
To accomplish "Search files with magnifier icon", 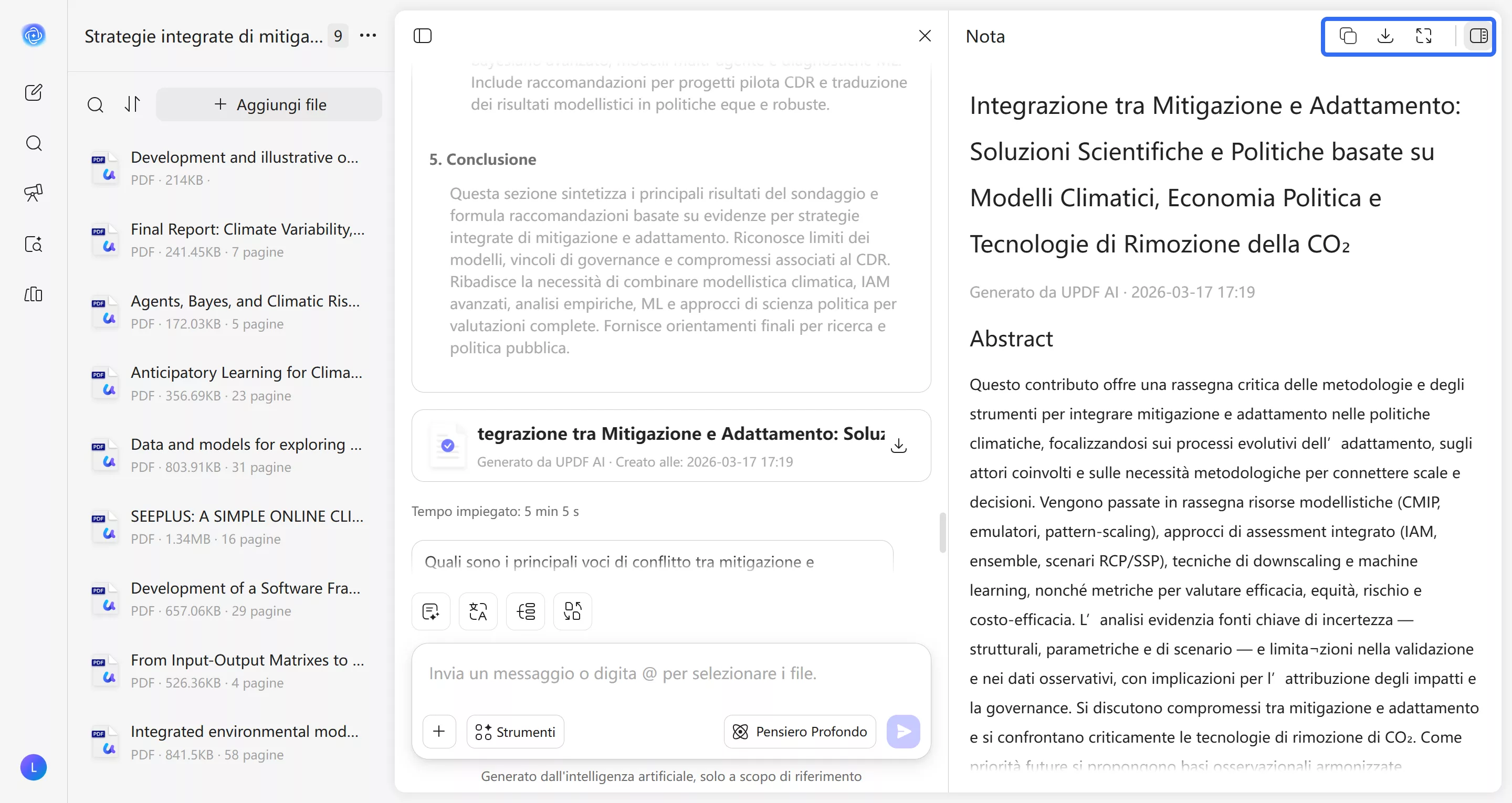I will point(95,104).
